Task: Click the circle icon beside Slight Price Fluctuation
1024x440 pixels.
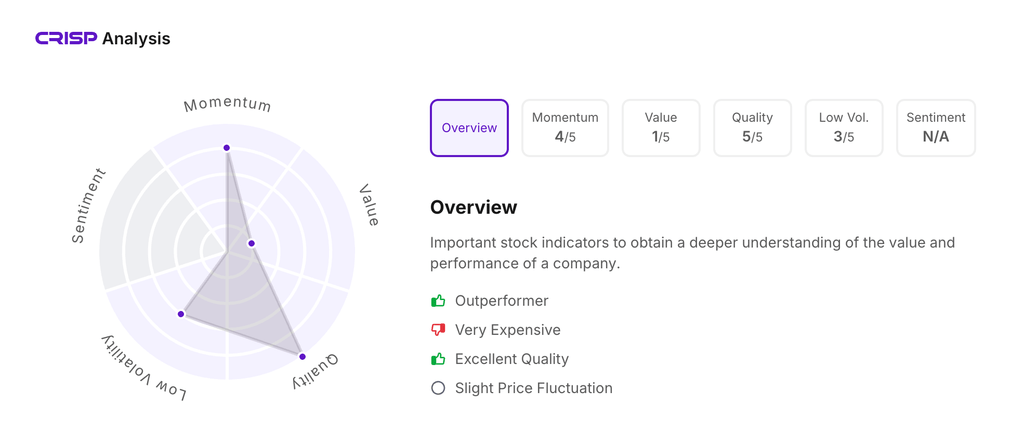Action: point(438,388)
